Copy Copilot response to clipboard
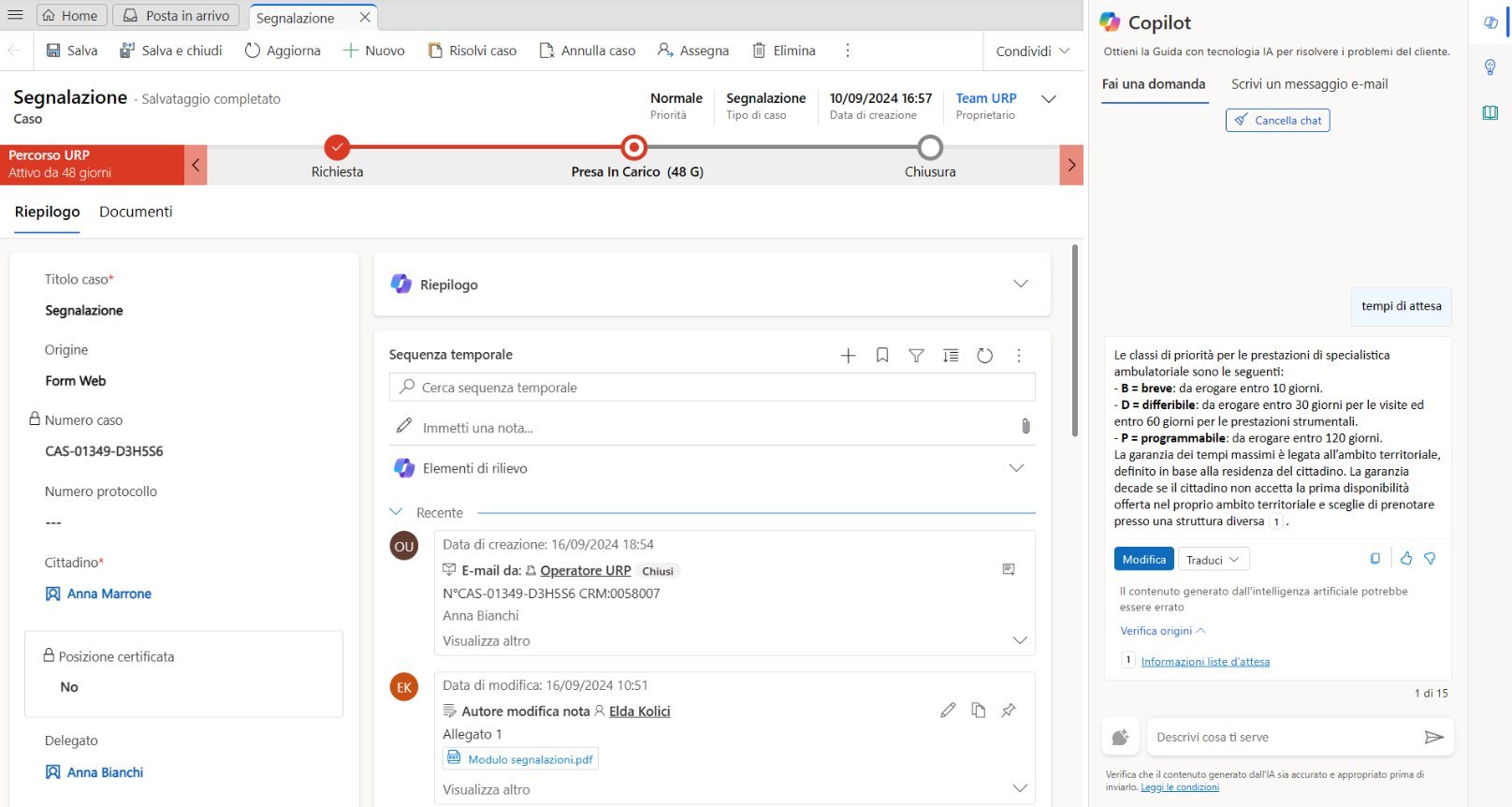Screen dimensions: 1512x807 pos(1374,559)
